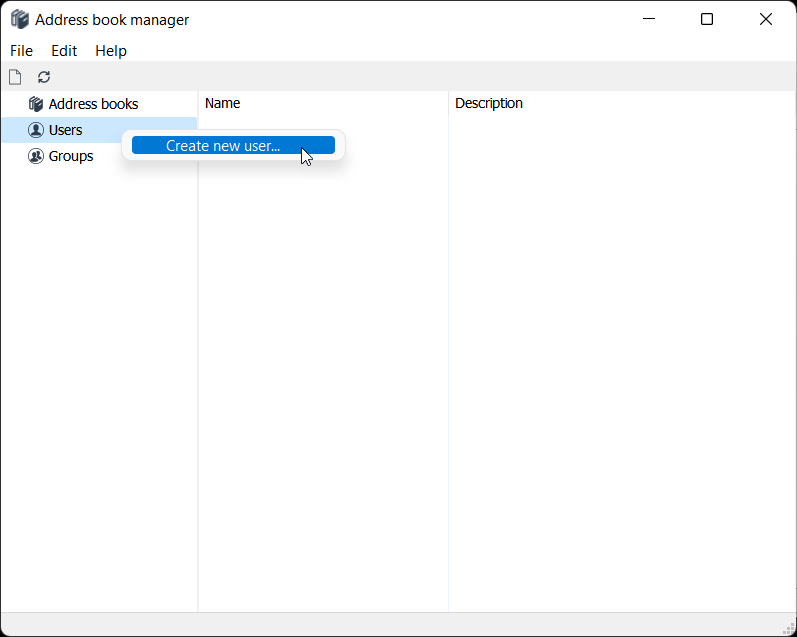Open the Edit menu
The height and width of the screenshot is (637, 797).
coord(64,51)
